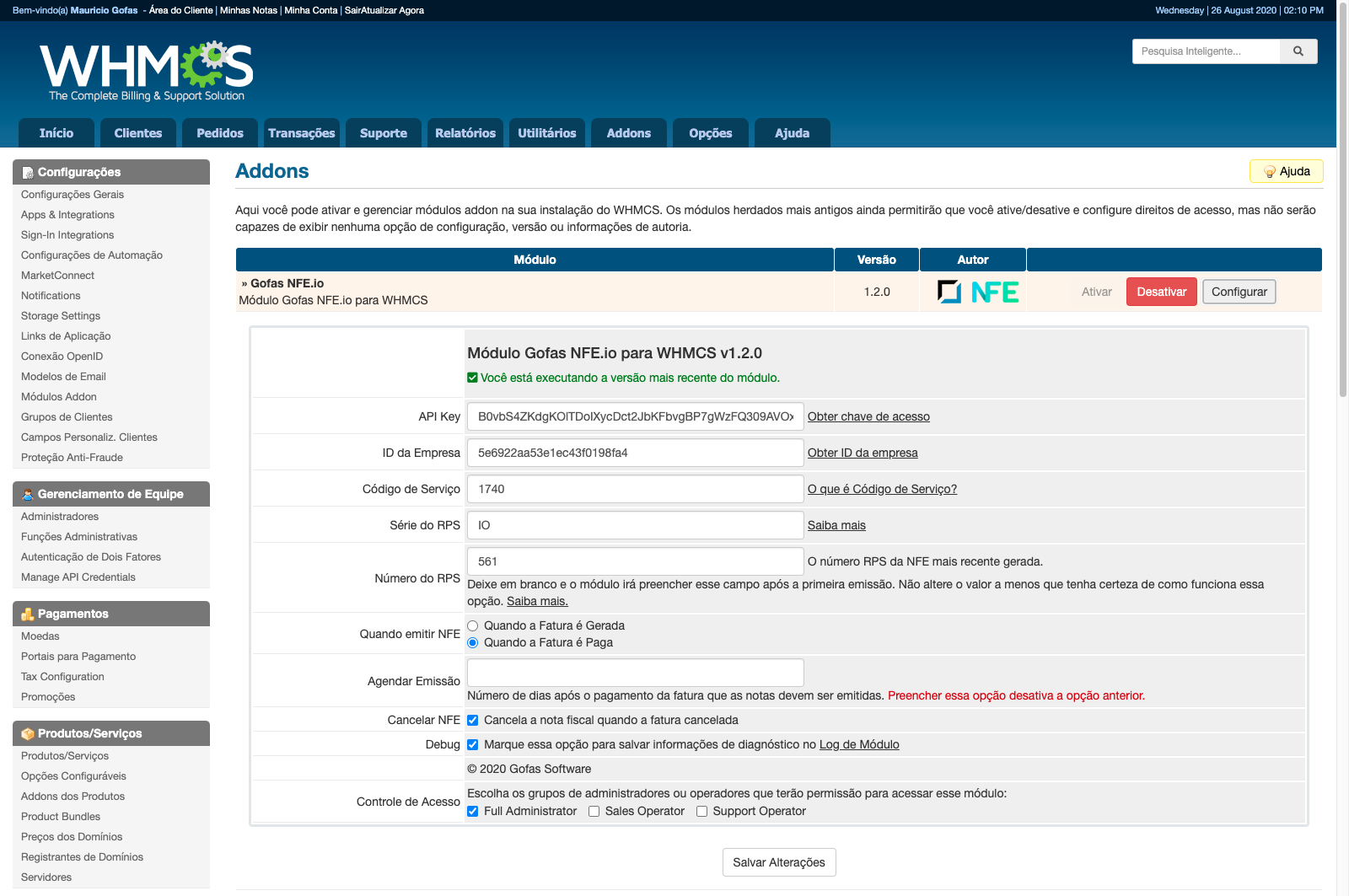This screenshot has width=1349, height=896.
Task: Click the API Key input field
Action: click(x=635, y=416)
